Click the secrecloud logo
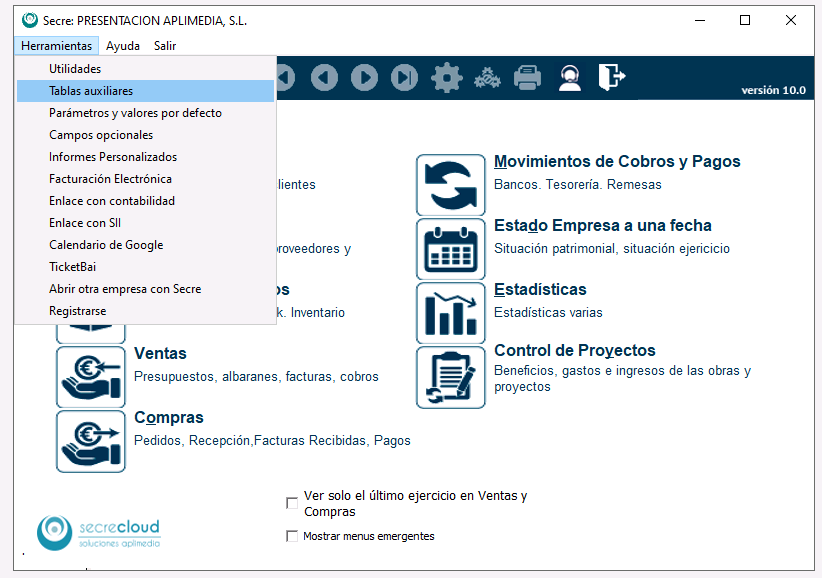The width and height of the screenshot is (822, 578). (98, 532)
